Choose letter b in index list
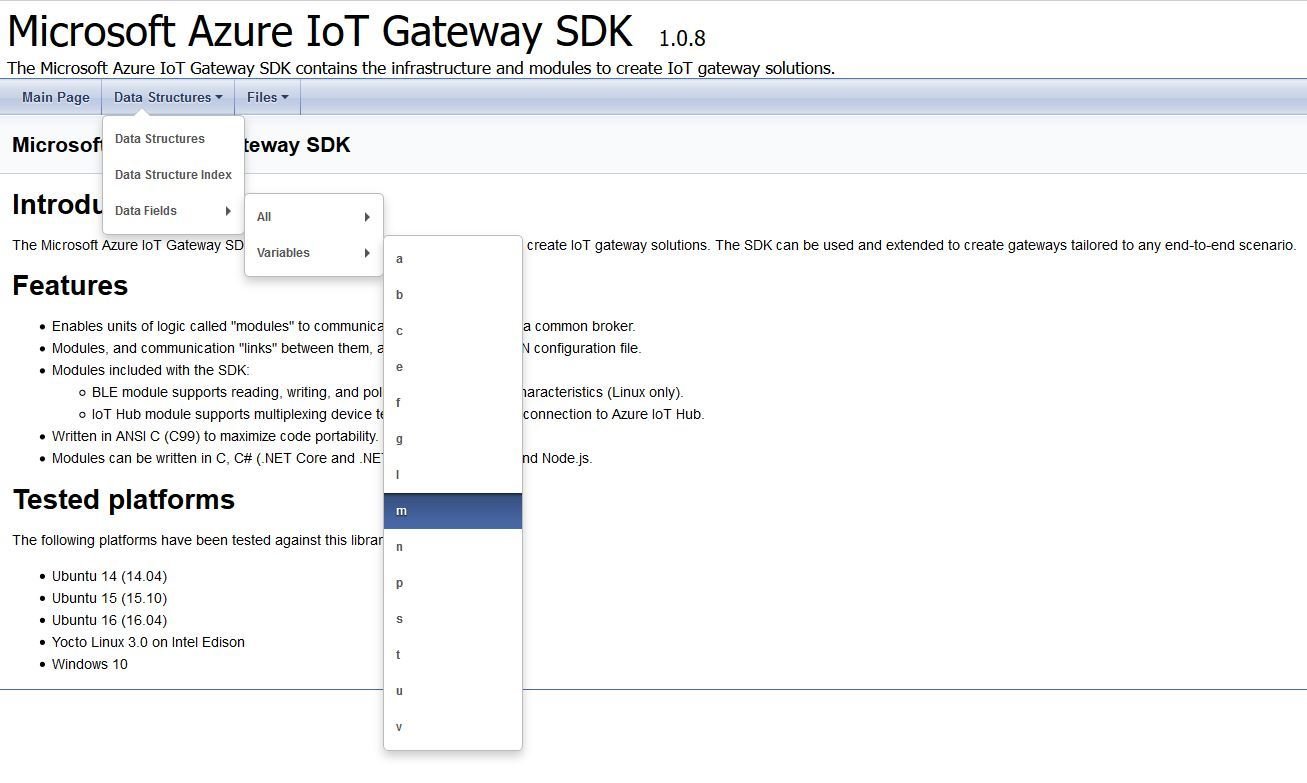Image resolution: width=1307 pixels, height=783 pixels. click(453, 295)
